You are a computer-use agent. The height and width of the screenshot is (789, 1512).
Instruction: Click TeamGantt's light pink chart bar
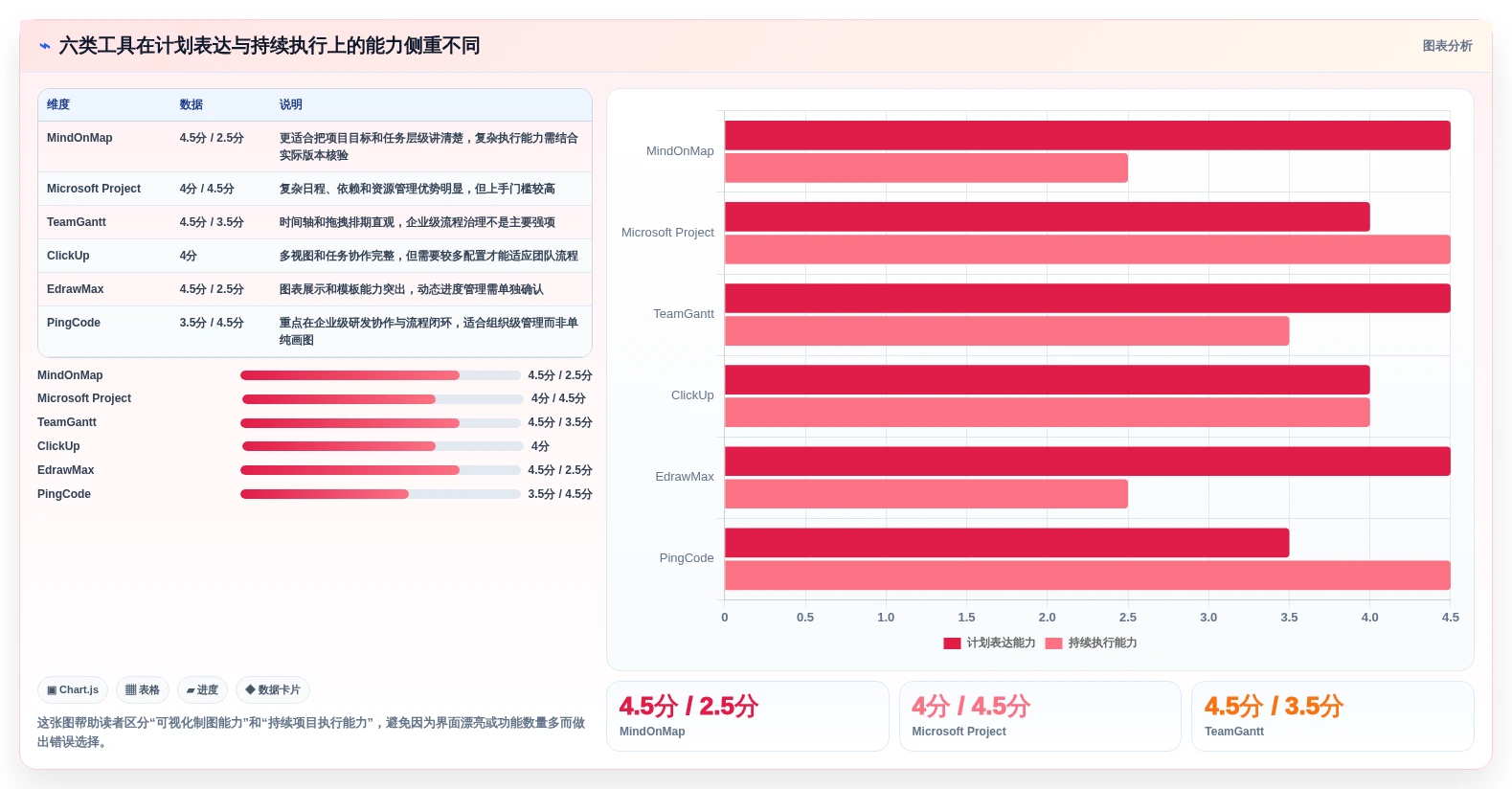(x=1006, y=330)
